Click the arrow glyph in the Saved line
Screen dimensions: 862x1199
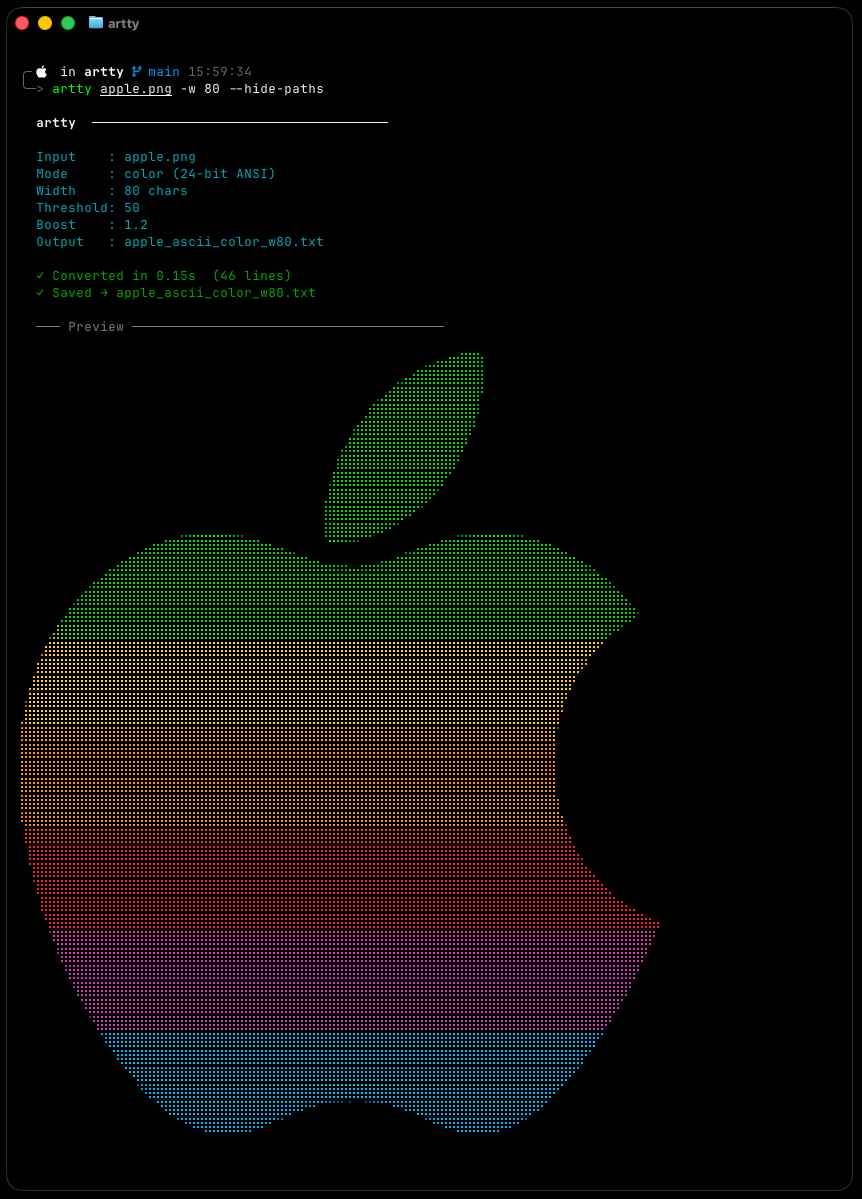pos(104,292)
